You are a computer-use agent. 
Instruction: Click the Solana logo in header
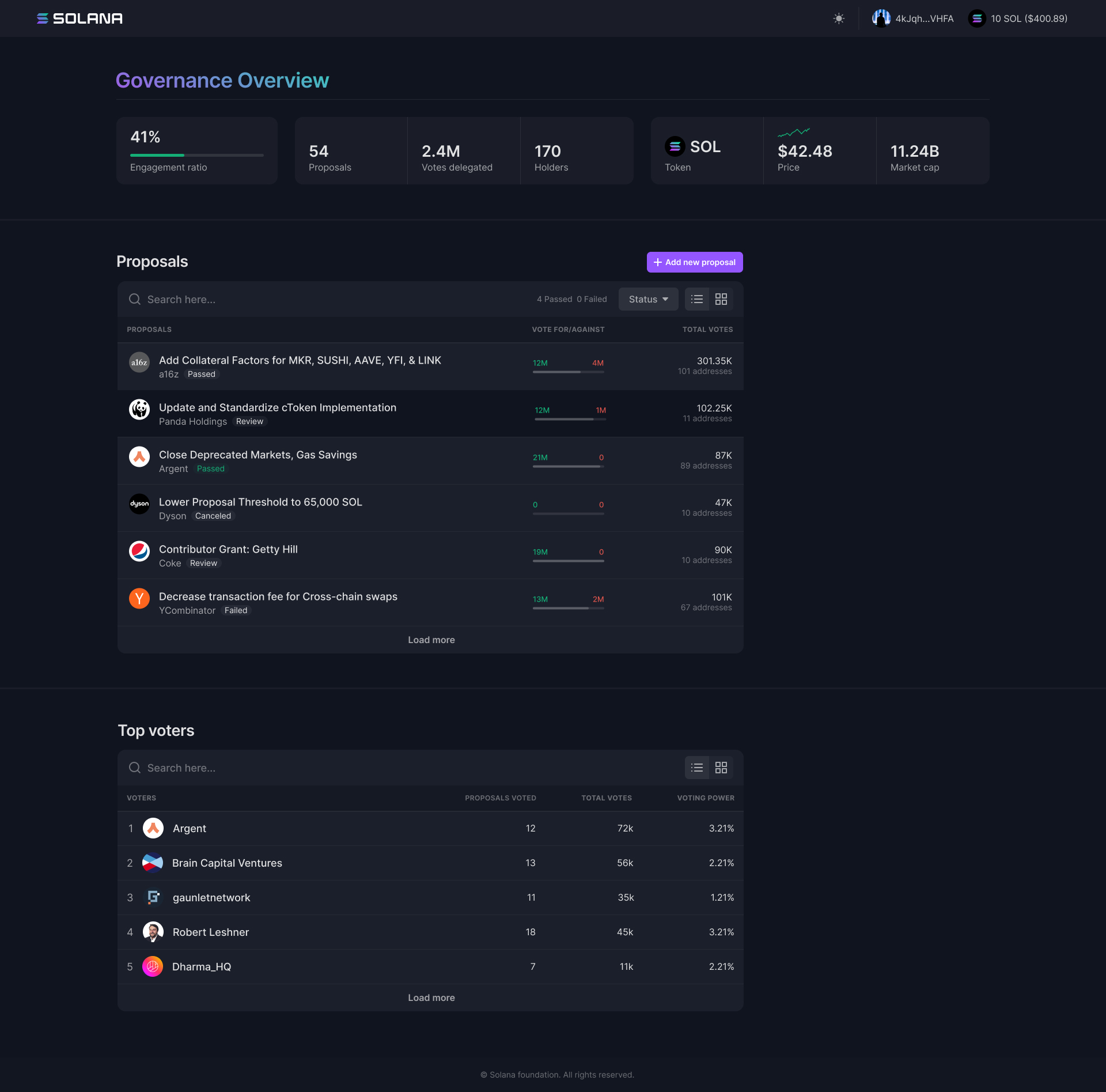(79, 18)
